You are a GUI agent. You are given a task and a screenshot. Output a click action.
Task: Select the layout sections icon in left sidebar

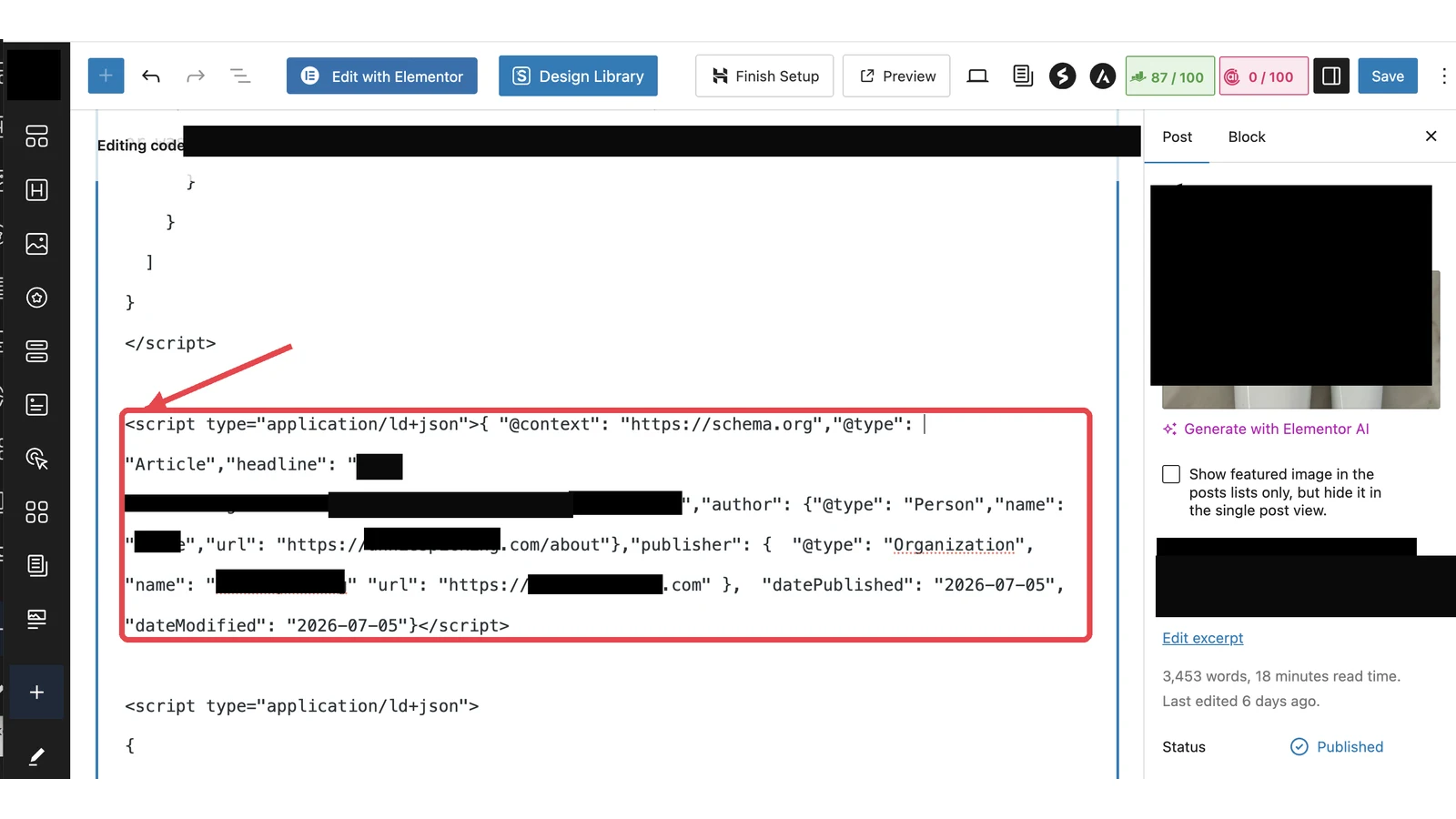tap(36, 136)
